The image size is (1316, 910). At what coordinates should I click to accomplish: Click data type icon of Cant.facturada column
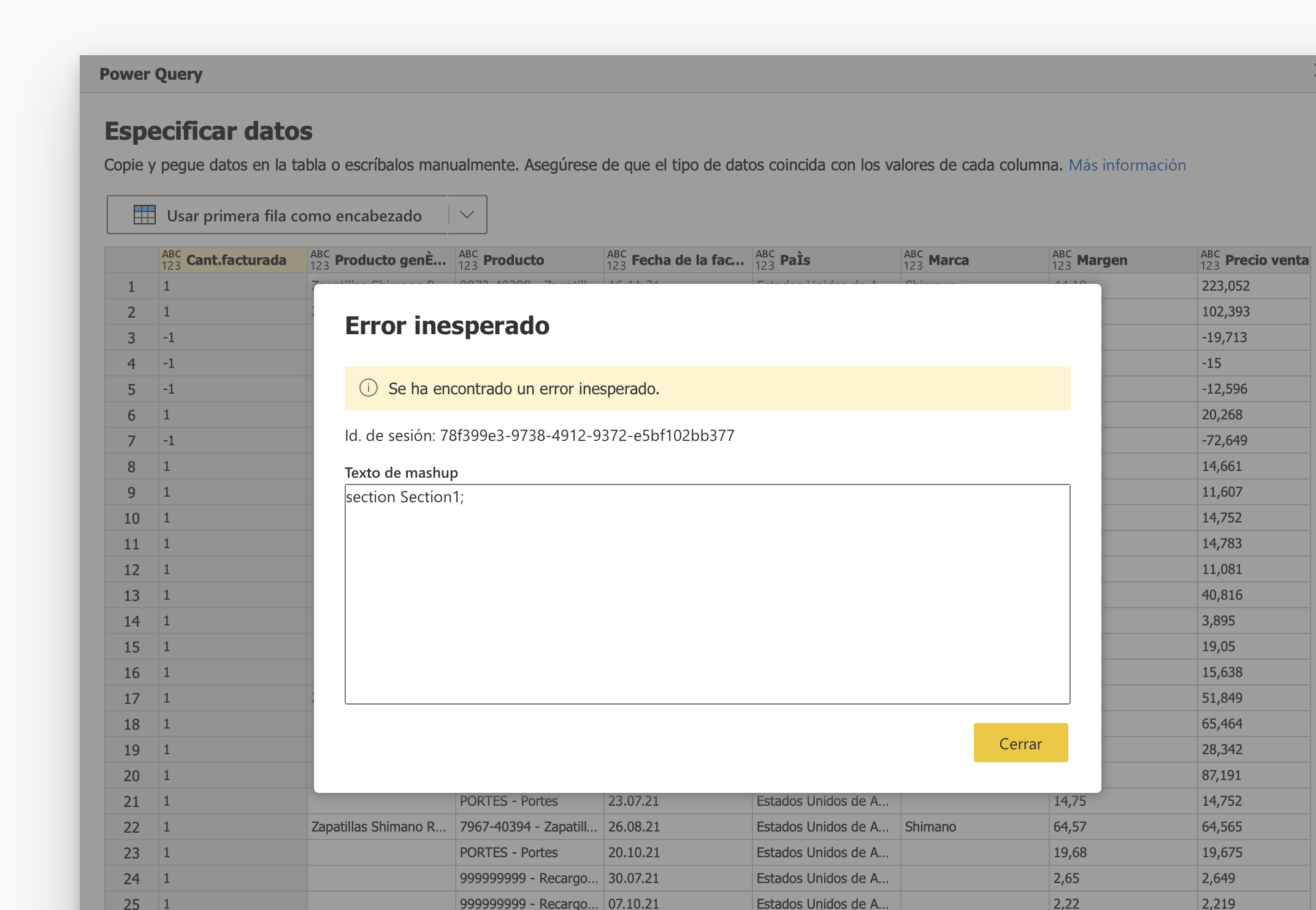[171, 260]
